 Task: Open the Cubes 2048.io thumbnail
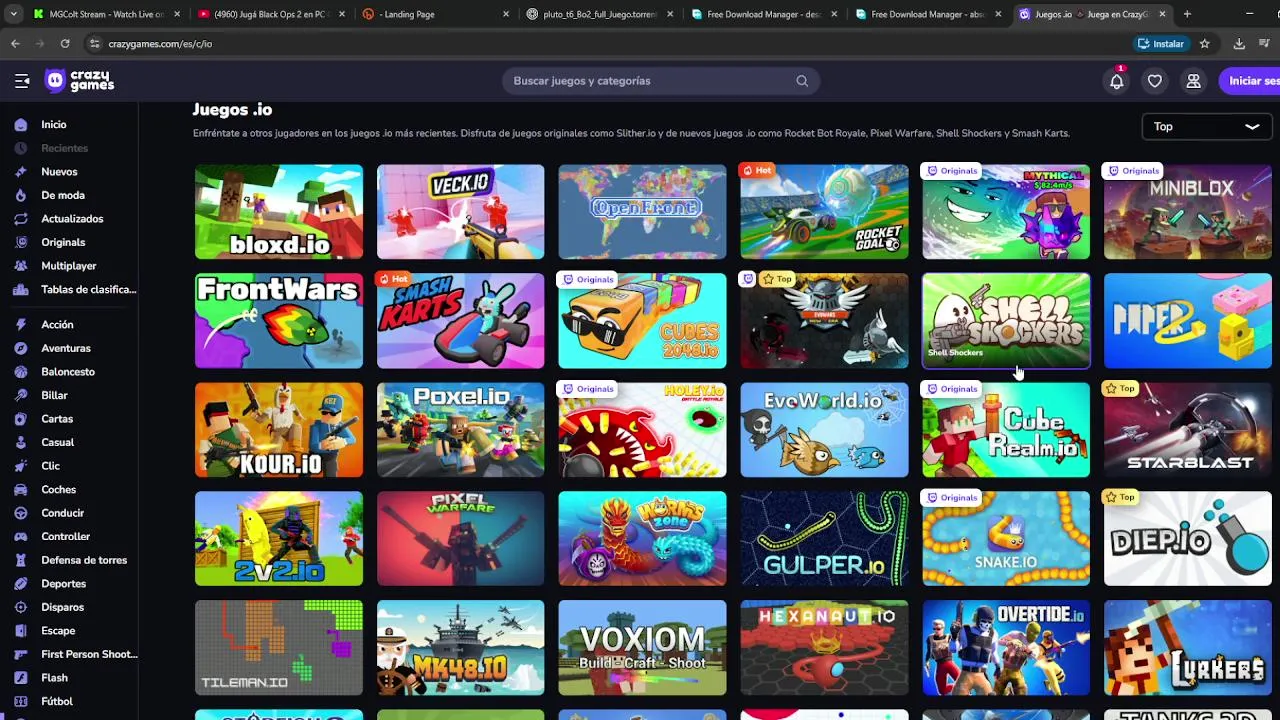coord(642,321)
